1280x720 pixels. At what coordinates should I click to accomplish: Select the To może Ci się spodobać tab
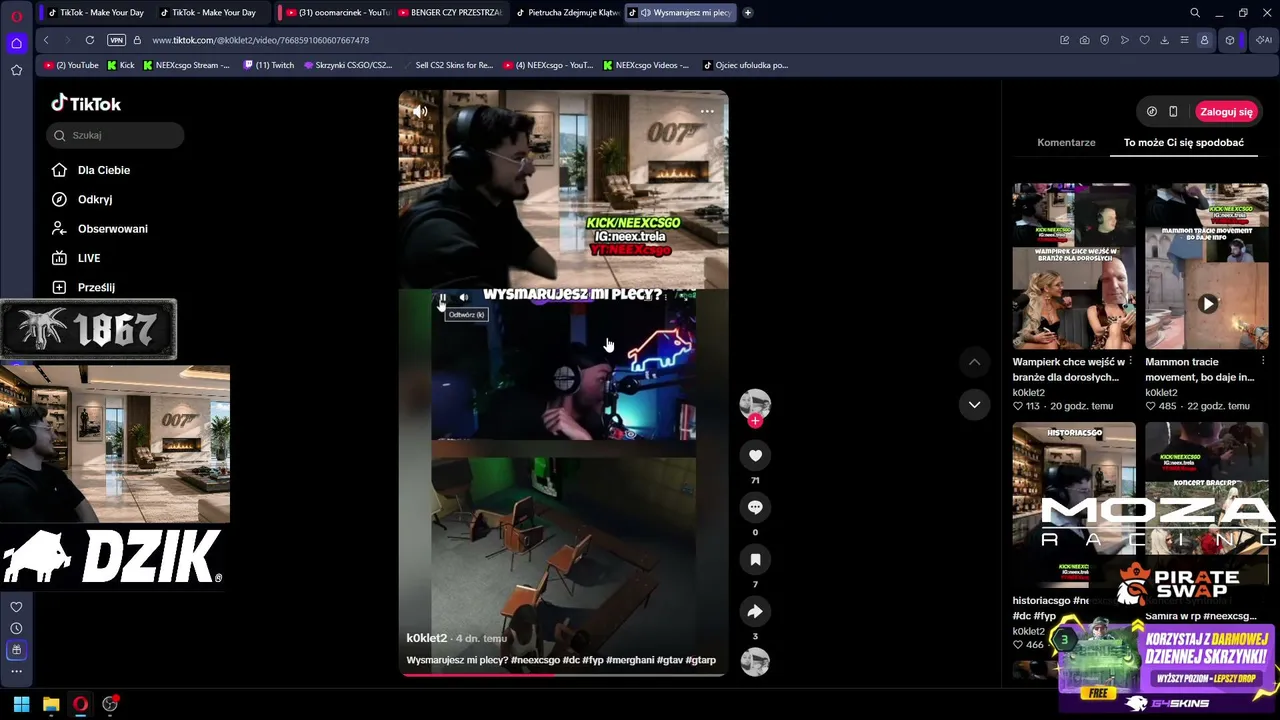(x=1184, y=142)
